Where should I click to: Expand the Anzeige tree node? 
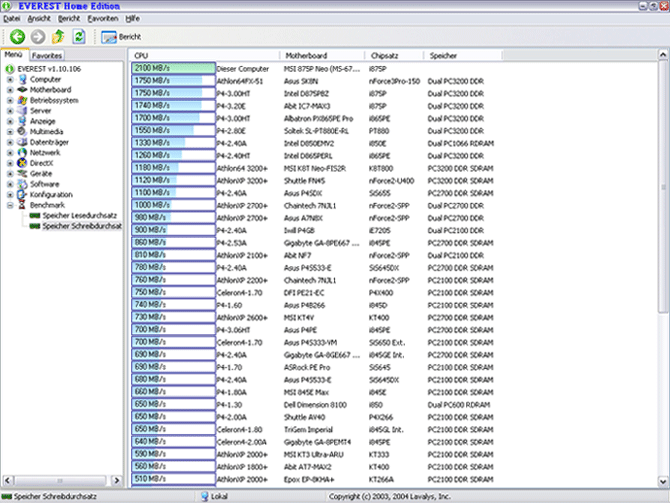click(10, 121)
